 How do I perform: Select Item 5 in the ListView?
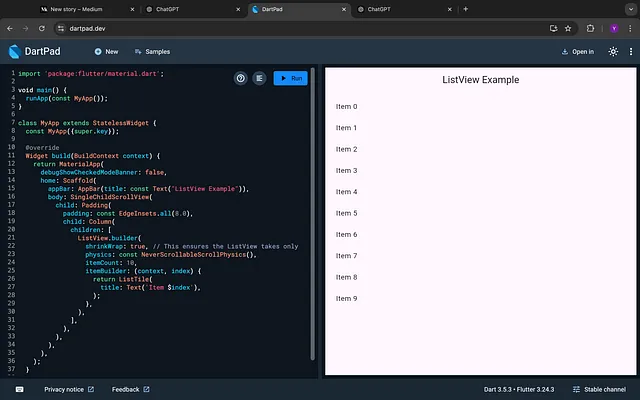[480, 213]
